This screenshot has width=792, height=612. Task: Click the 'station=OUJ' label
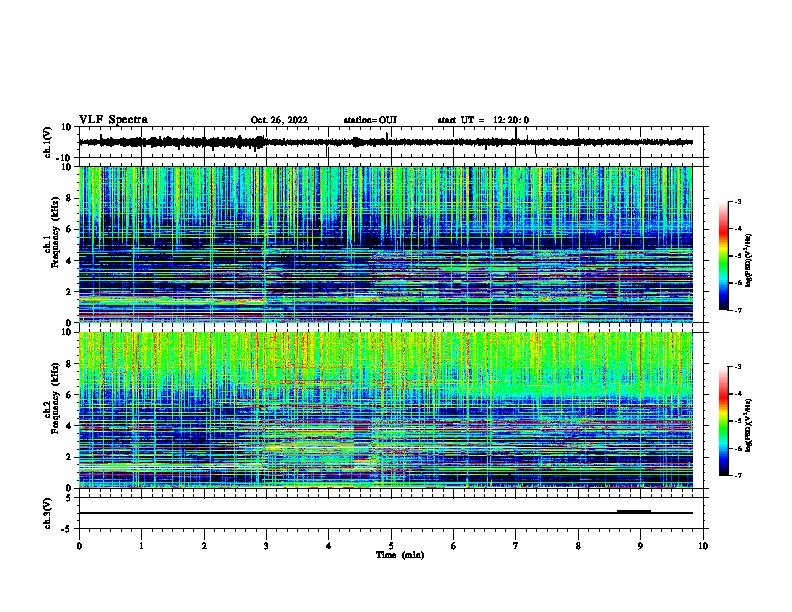[x=370, y=120]
